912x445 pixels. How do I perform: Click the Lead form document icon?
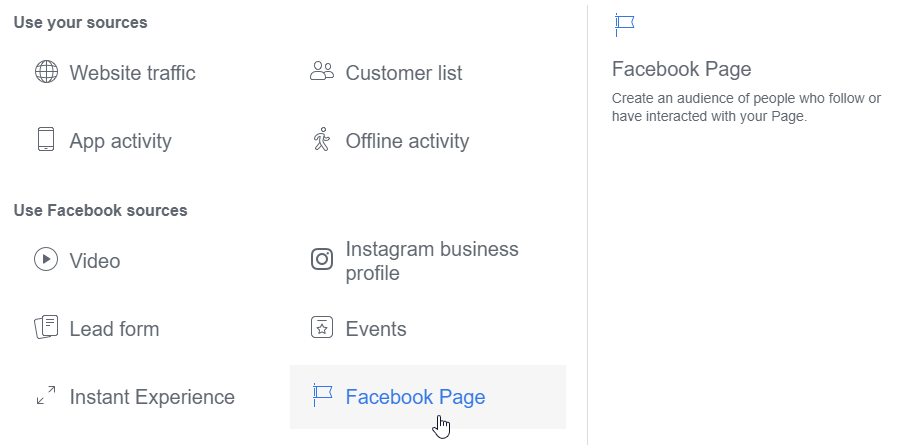point(47,327)
